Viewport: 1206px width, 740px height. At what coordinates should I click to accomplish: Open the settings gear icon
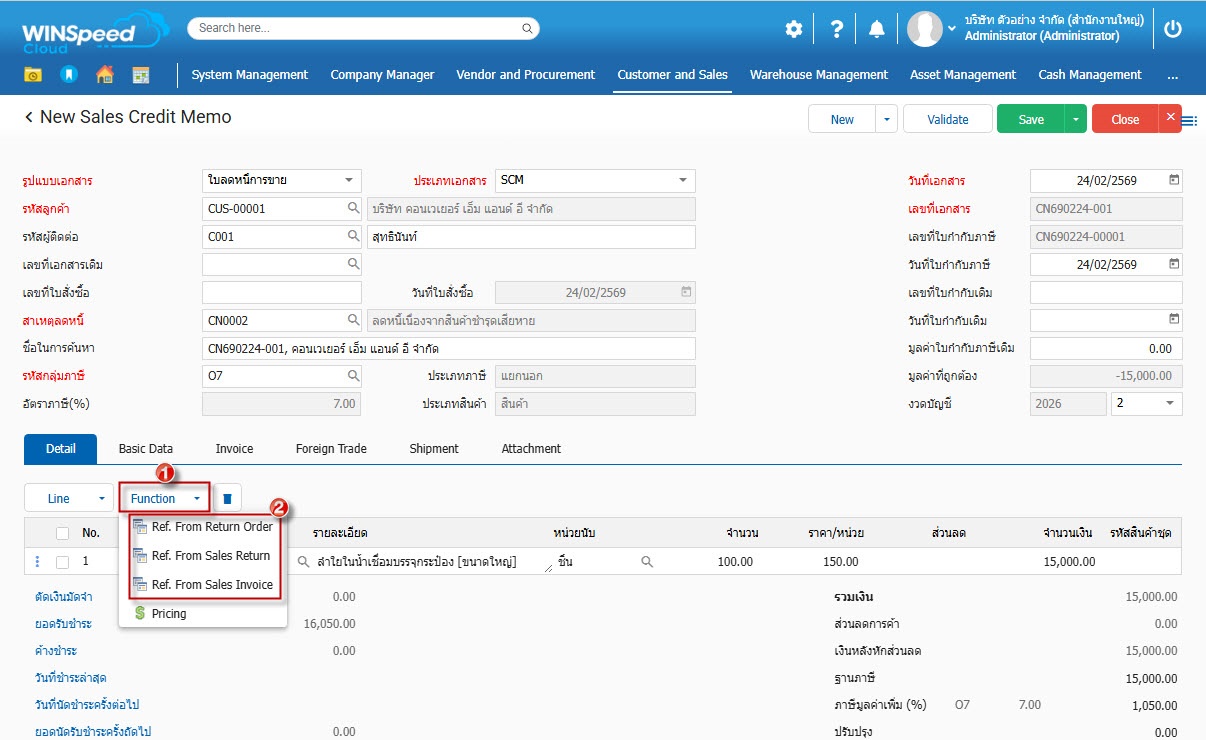[793, 29]
